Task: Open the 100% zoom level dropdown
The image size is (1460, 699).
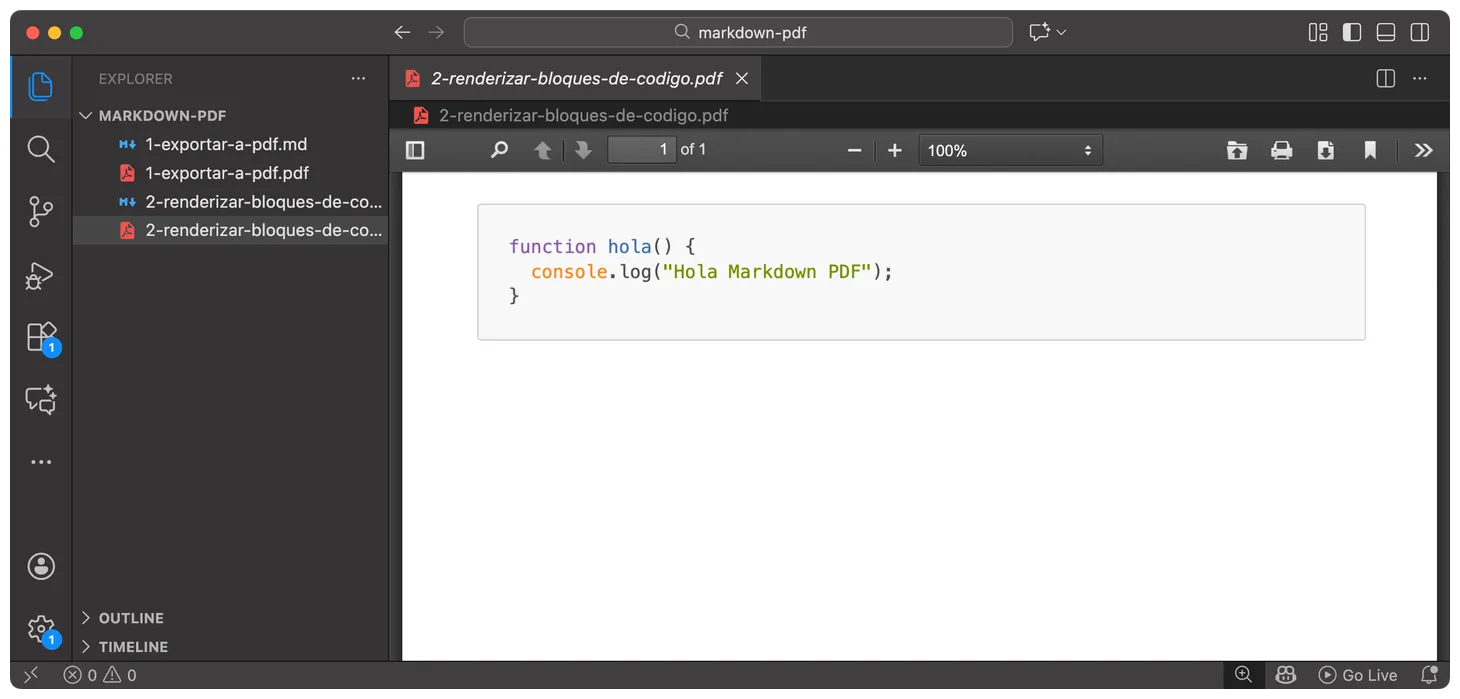Action: [x=1010, y=150]
